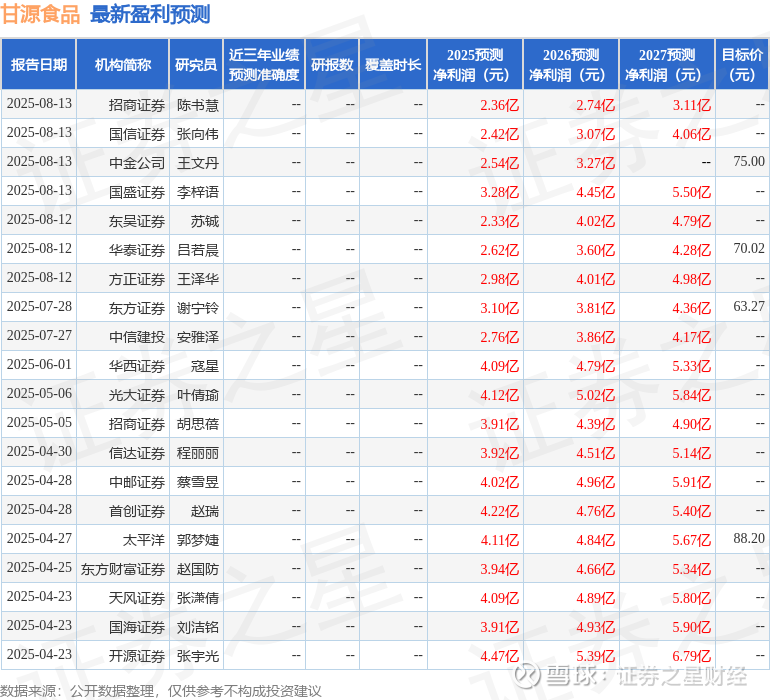Viewport: 770px width, 700px height.
Task: Select researcher 胡思蓓 cell
Action: [x=197, y=424]
